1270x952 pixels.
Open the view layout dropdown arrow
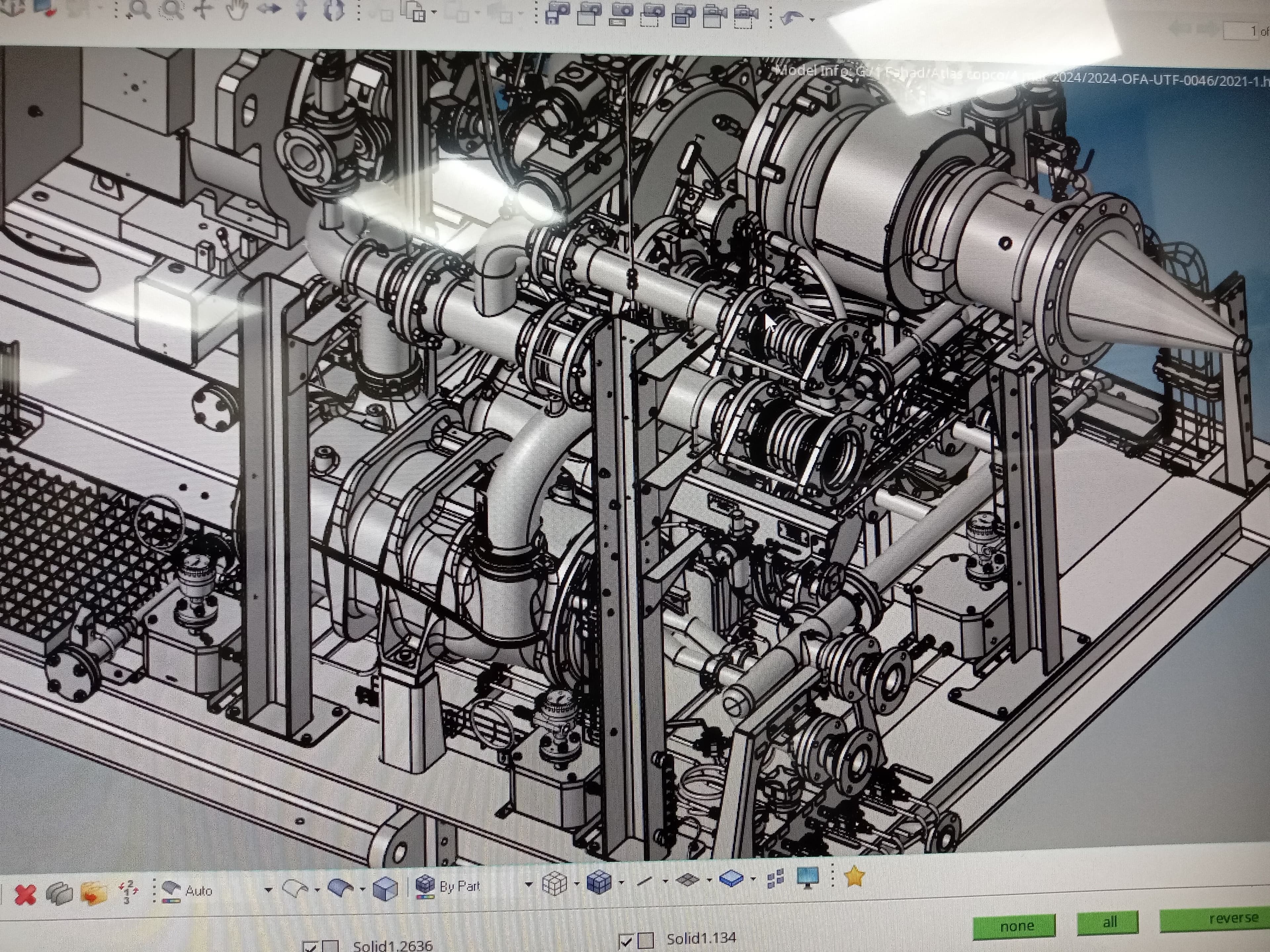click(434, 12)
